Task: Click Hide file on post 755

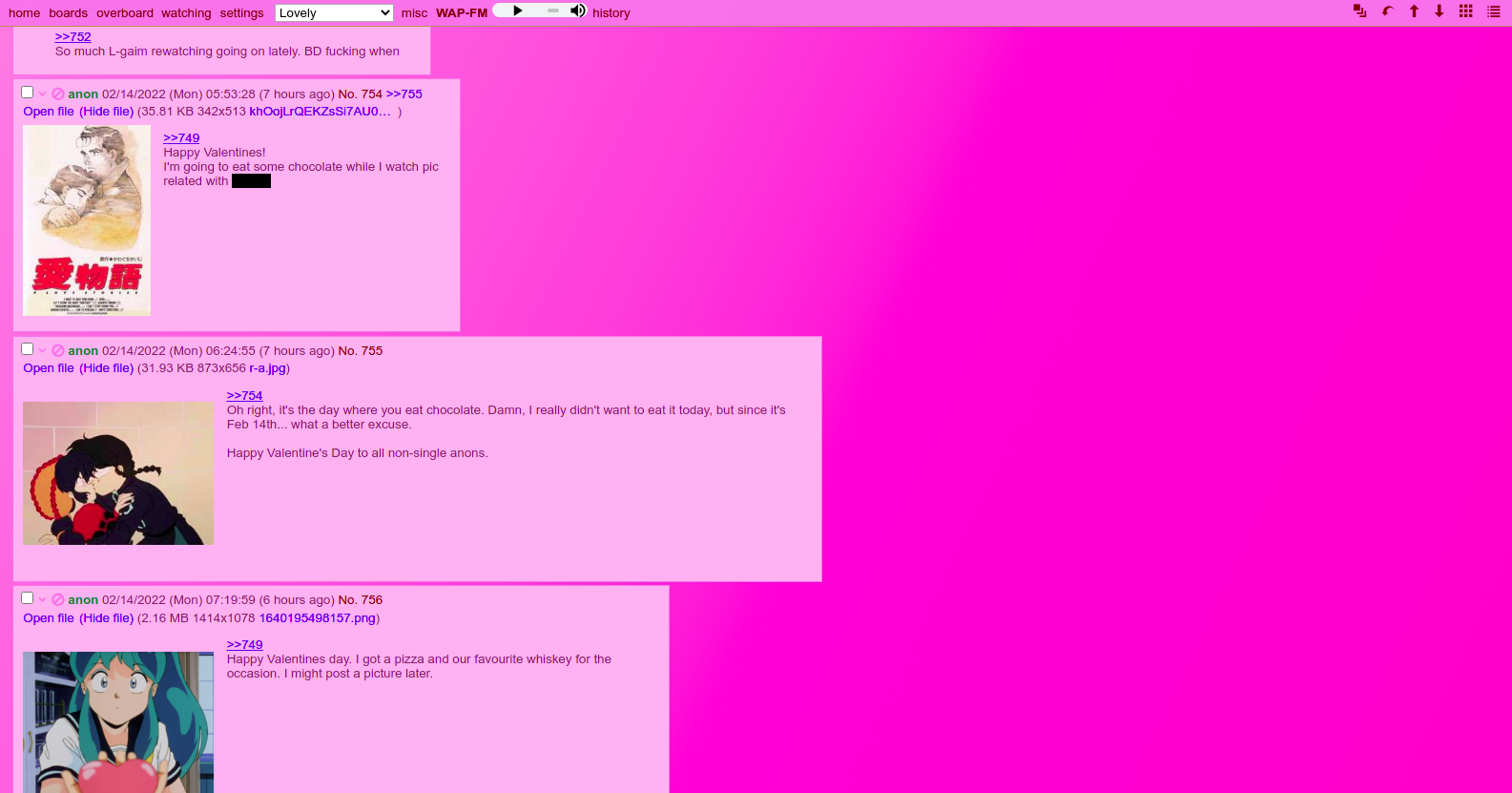Action: point(106,368)
